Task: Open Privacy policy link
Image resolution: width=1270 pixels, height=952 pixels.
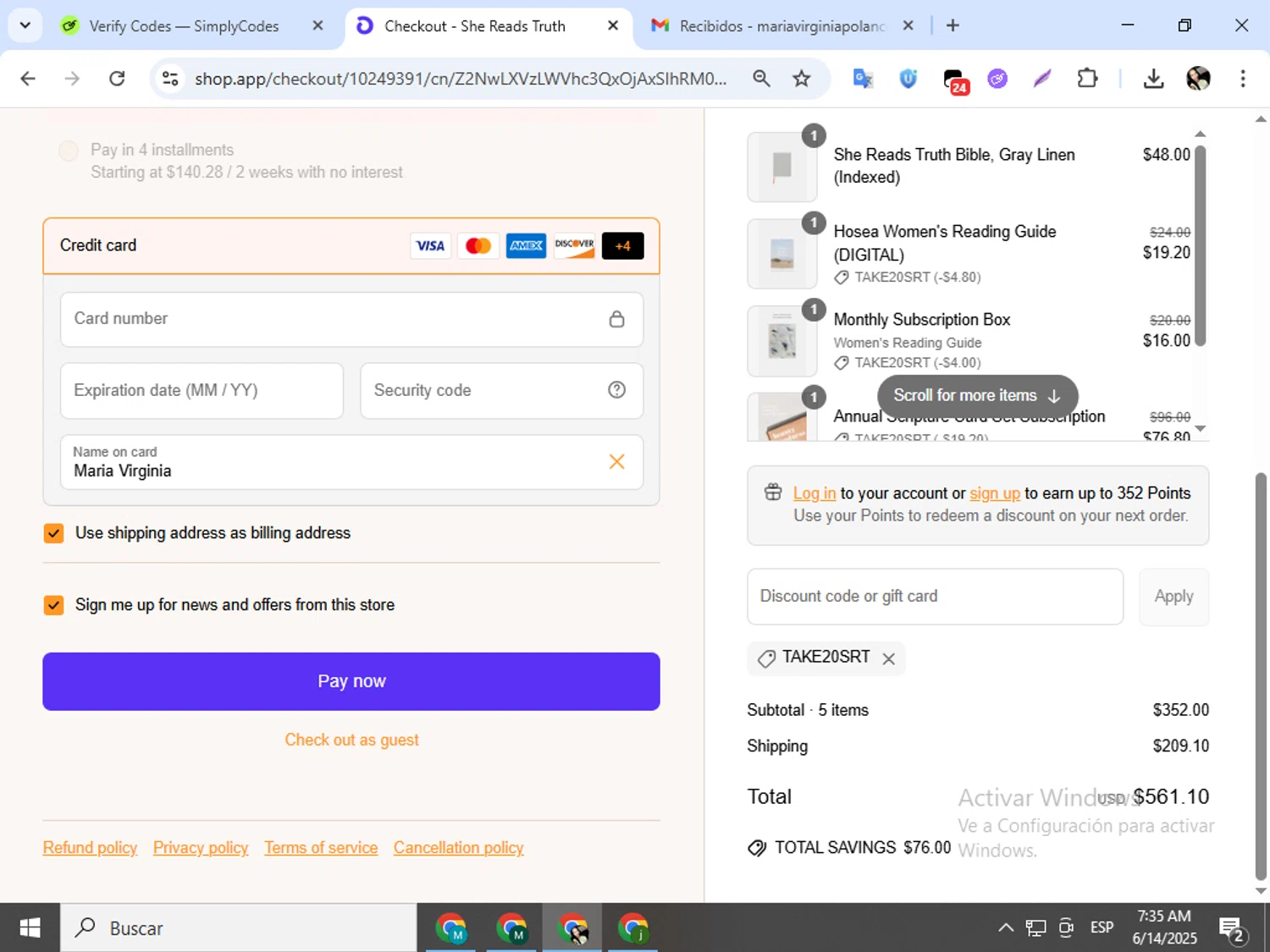Action: (x=201, y=848)
